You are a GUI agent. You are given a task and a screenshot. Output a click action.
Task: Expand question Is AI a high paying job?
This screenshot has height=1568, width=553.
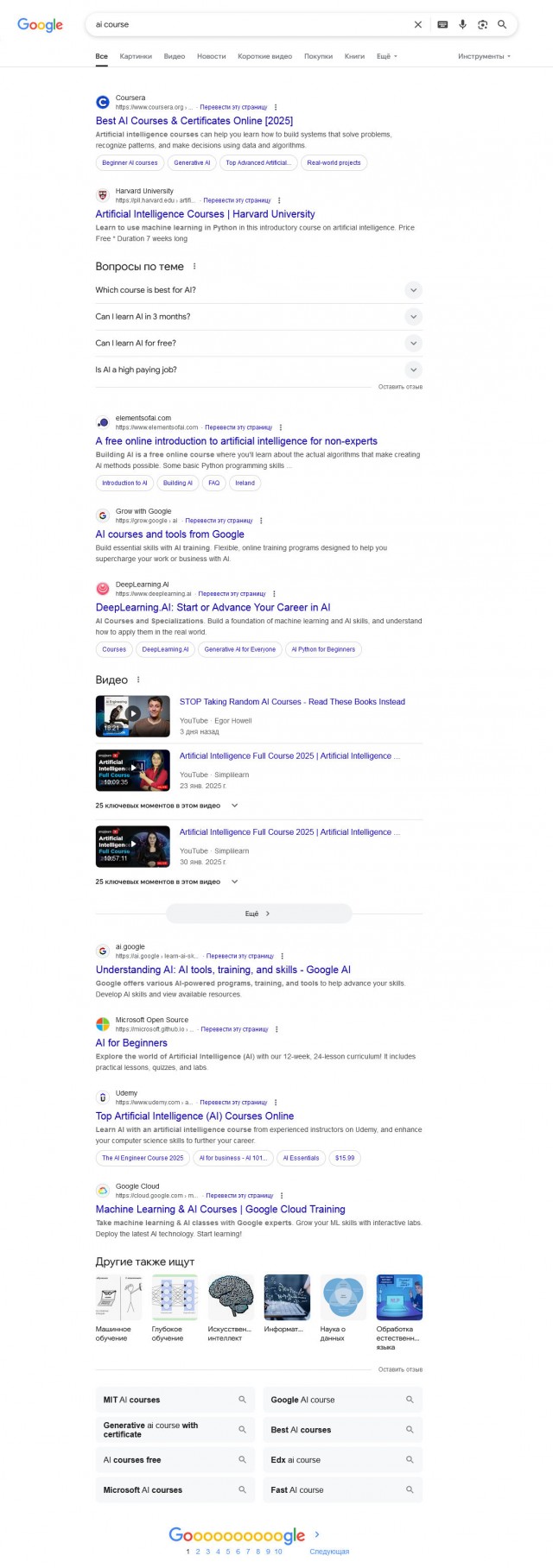coord(258,370)
